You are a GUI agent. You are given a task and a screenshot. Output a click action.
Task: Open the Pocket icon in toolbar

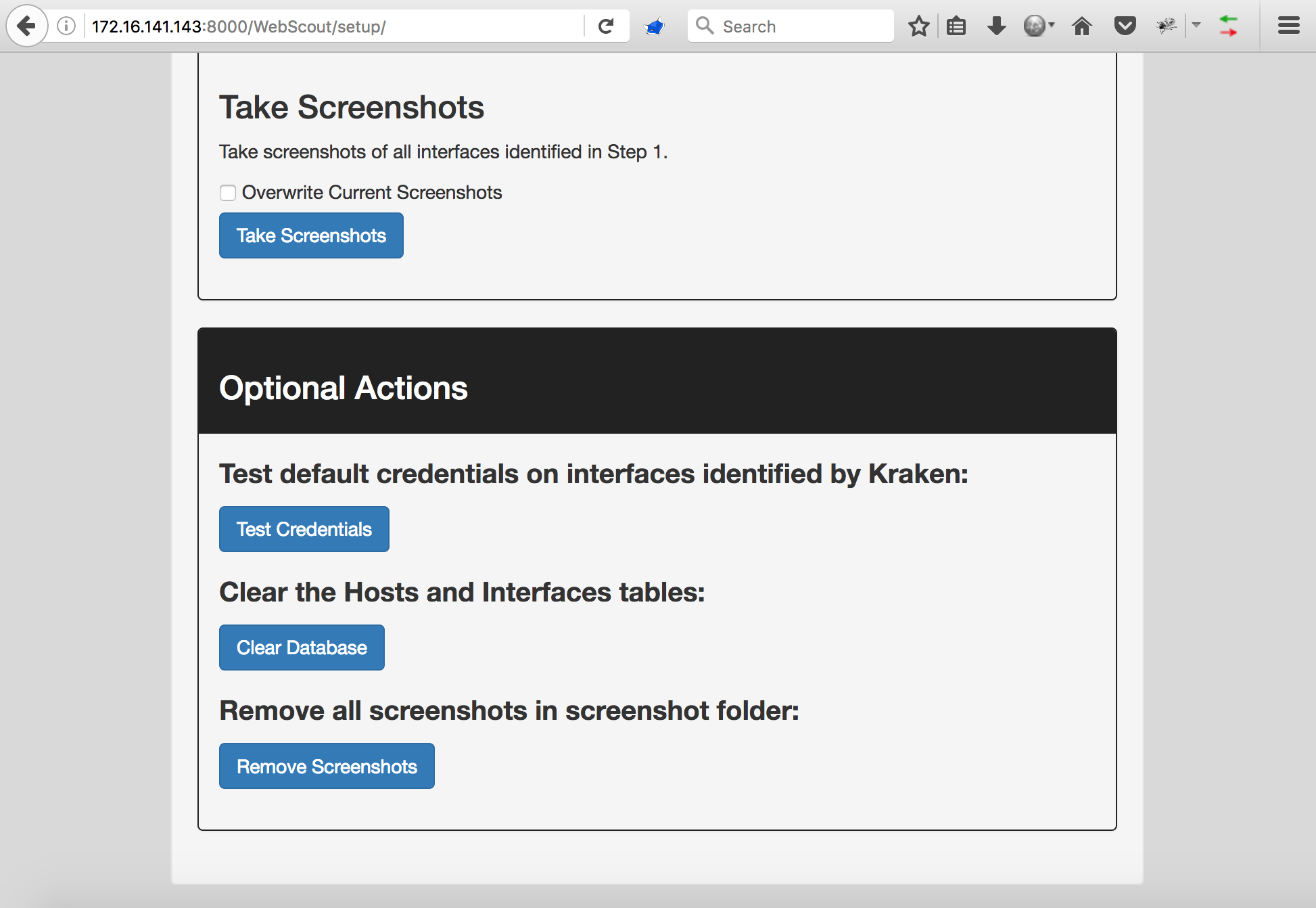tap(1125, 26)
